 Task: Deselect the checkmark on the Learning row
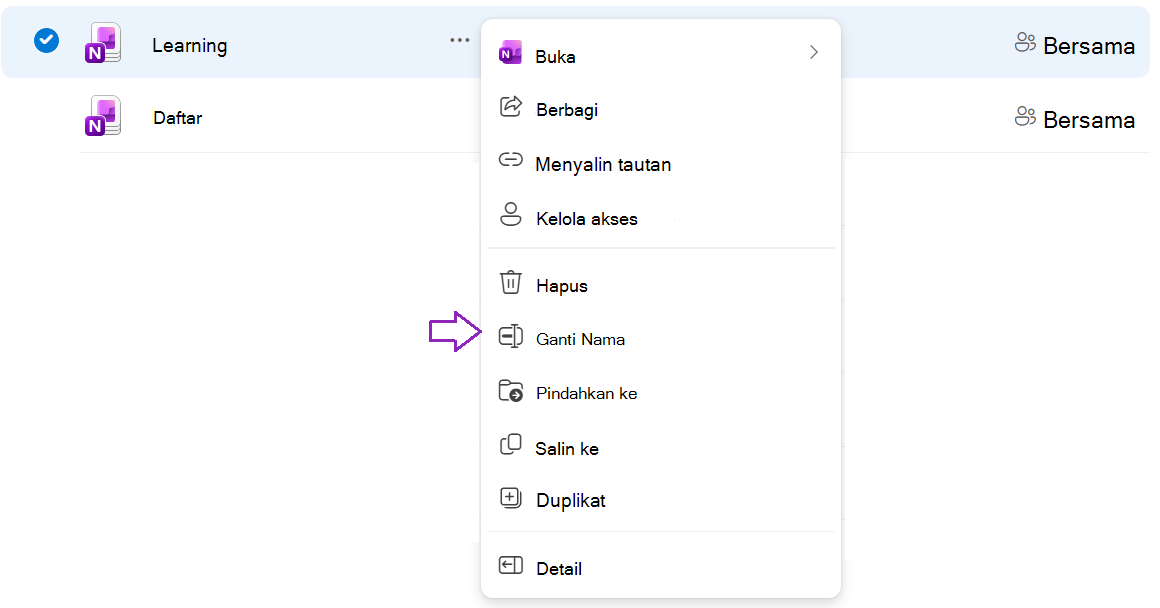pyautogui.click(x=47, y=40)
